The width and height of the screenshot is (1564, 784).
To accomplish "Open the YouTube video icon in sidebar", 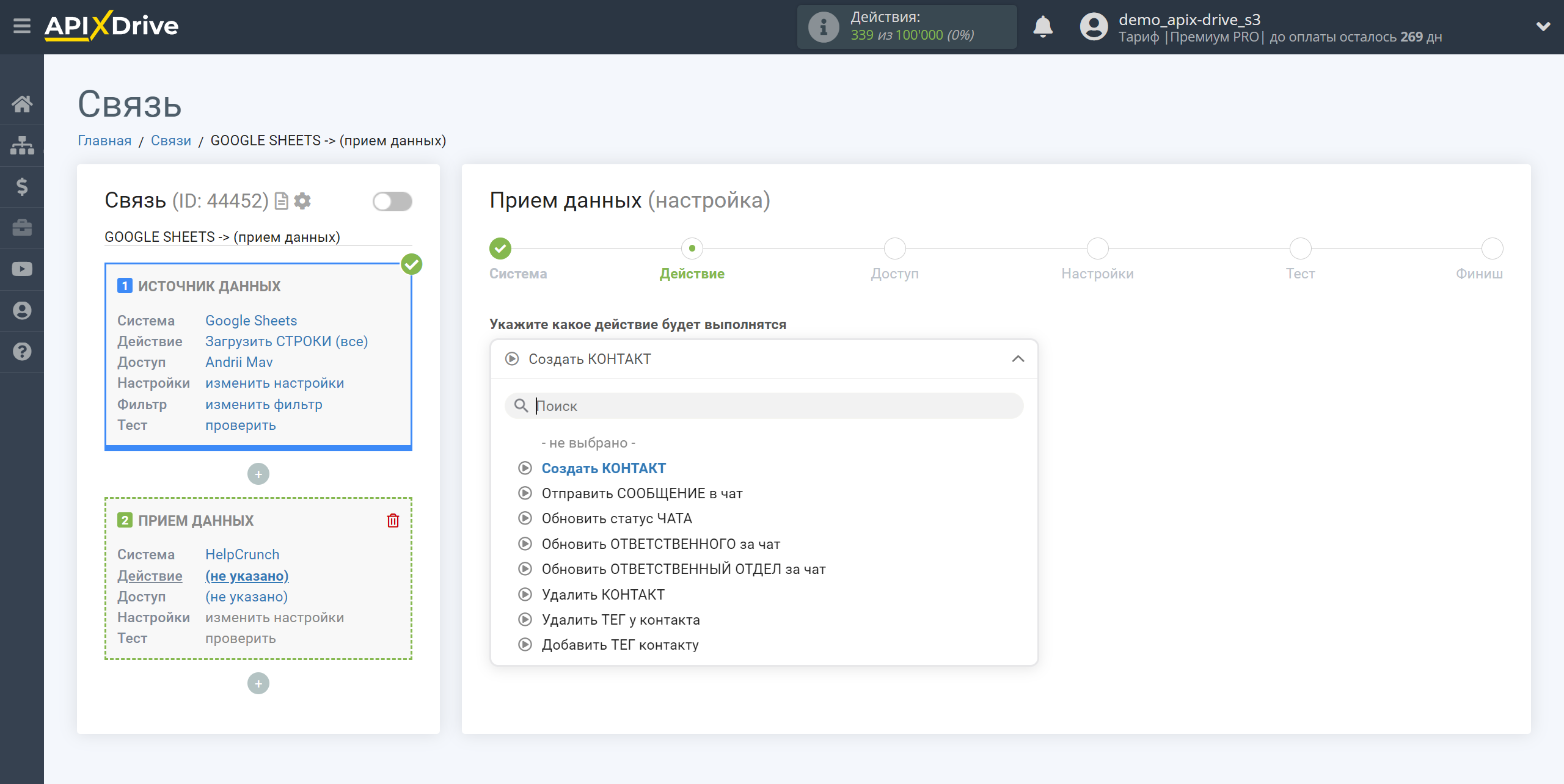I will [22, 269].
